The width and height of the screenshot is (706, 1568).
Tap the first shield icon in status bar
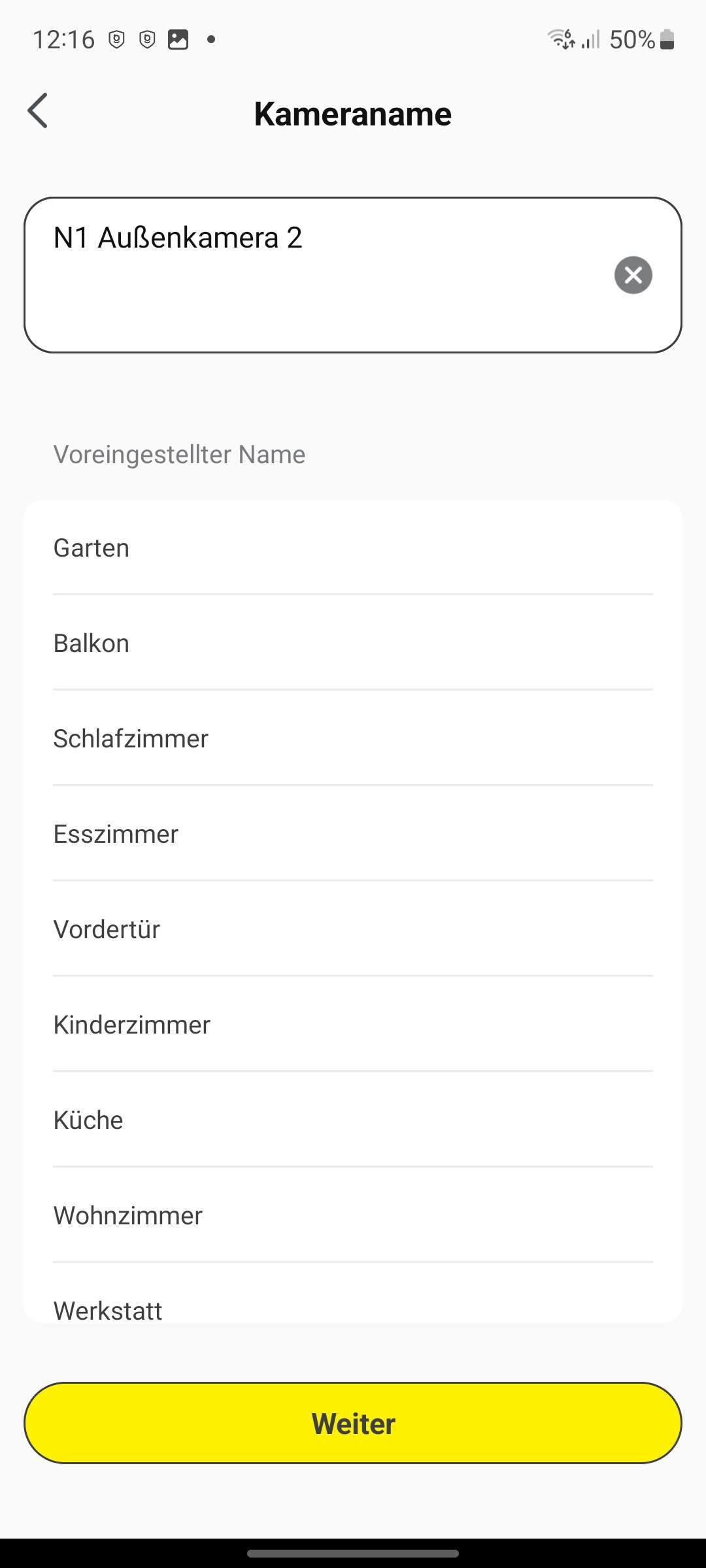[x=116, y=40]
